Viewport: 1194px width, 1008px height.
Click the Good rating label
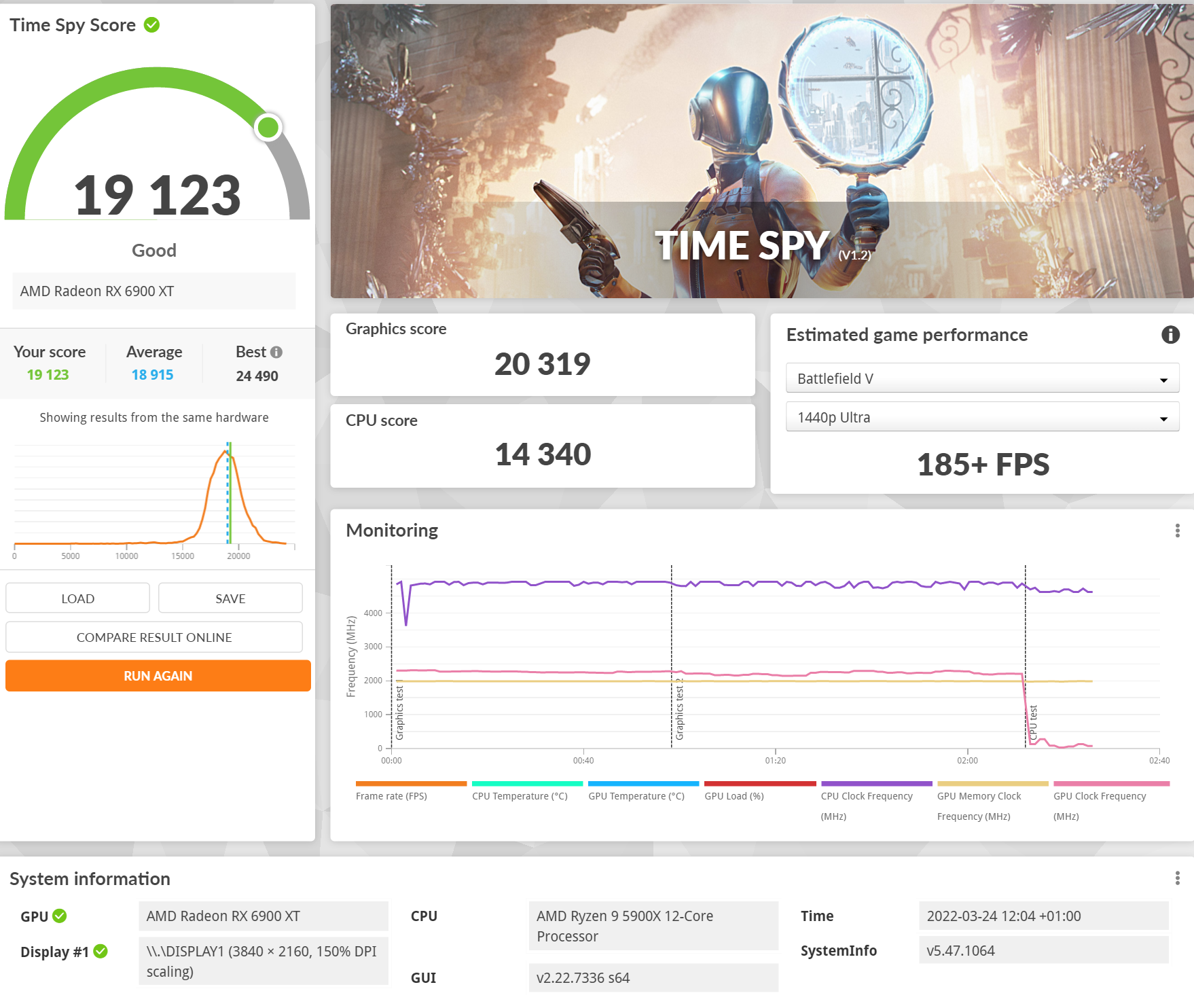coord(154,251)
